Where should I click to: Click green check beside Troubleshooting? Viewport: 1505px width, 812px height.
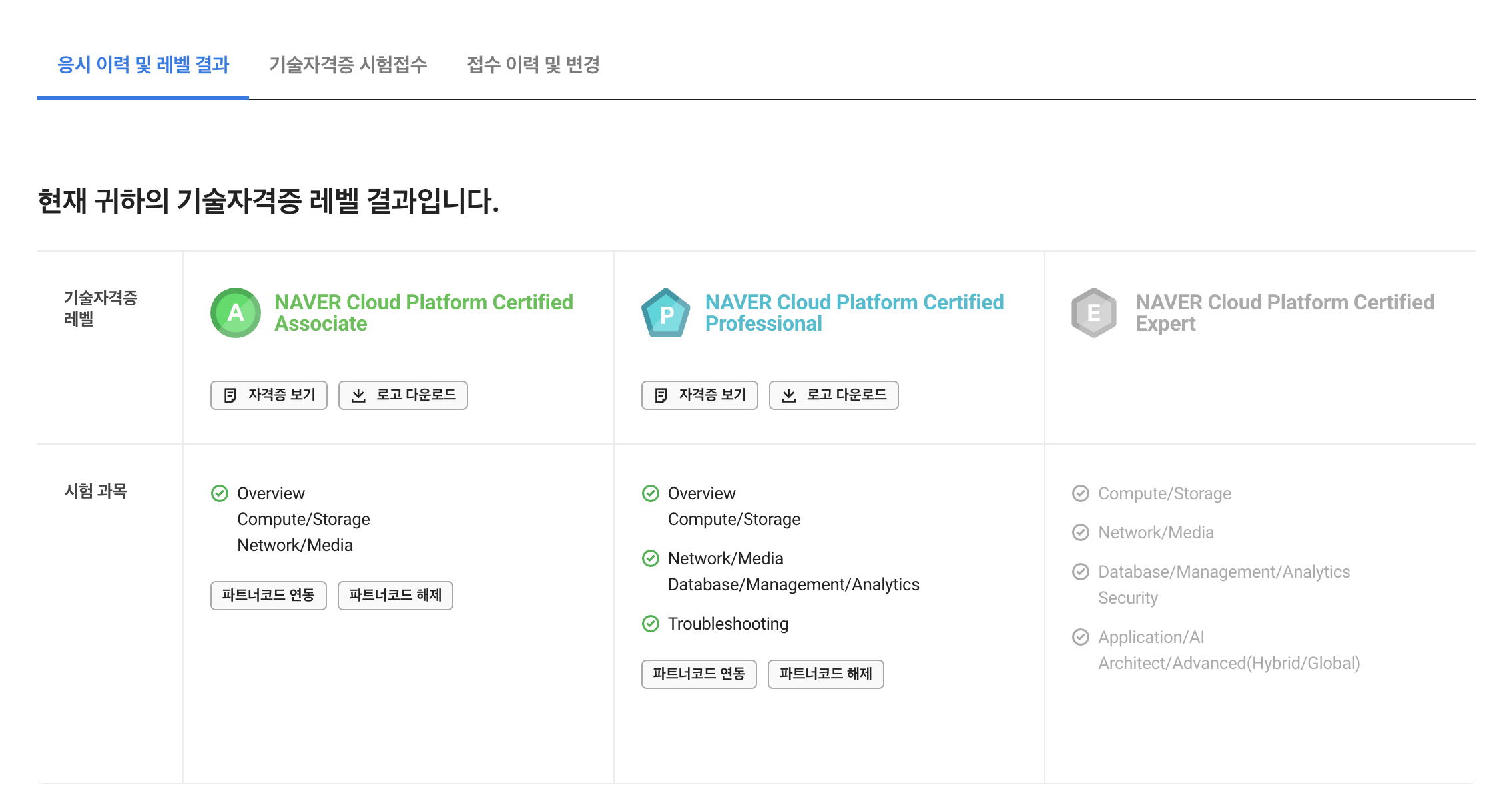tap(651, 624)
